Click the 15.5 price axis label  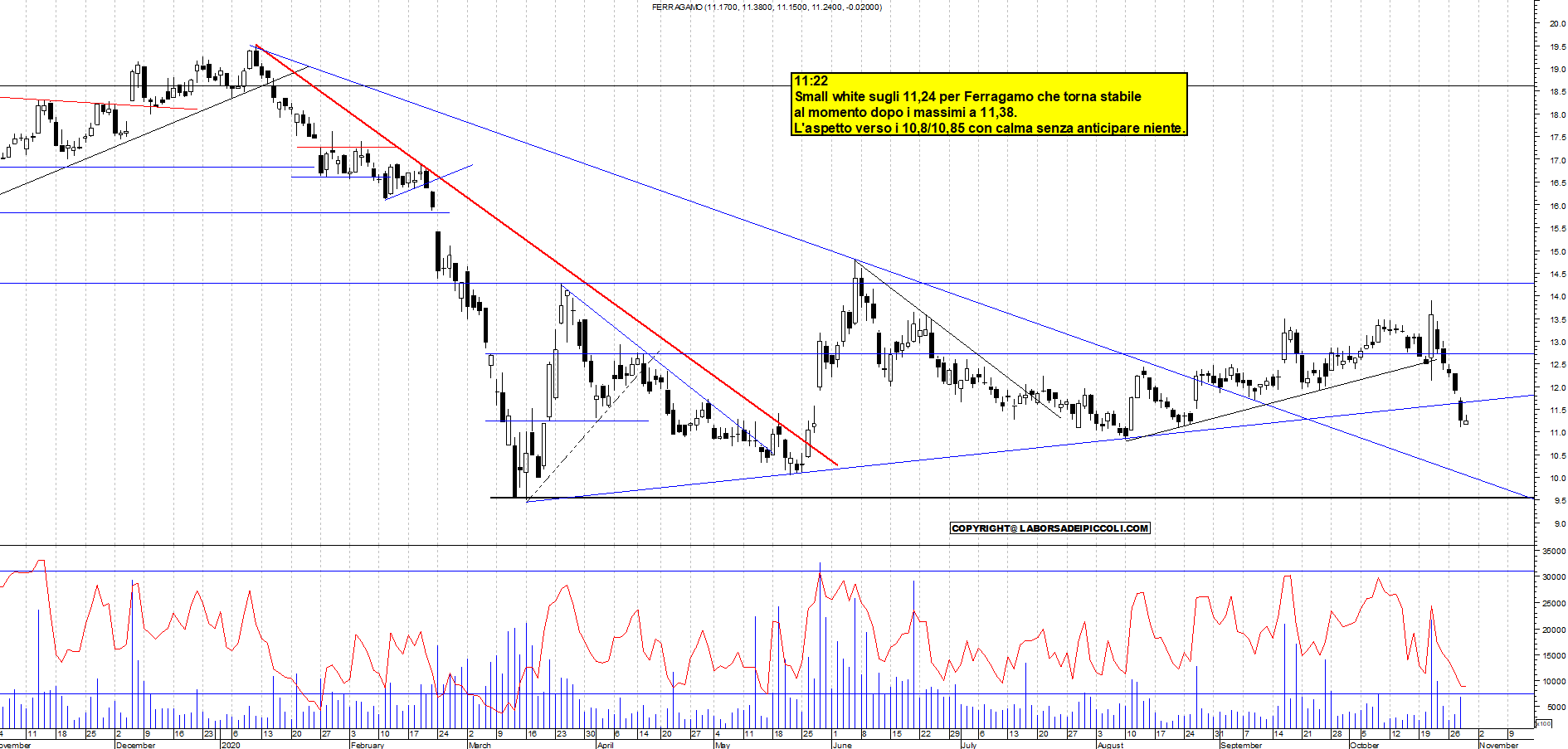[1557, 229]
